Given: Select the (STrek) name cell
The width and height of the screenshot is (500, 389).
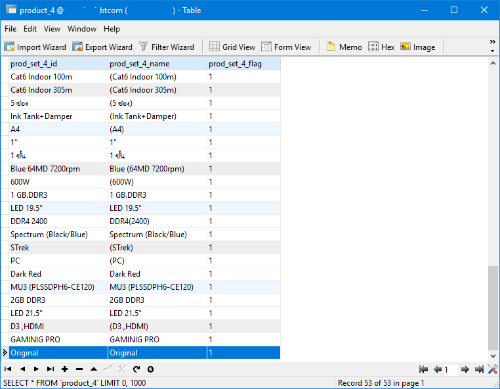Looking at the screenshot, I should point(157,248).
